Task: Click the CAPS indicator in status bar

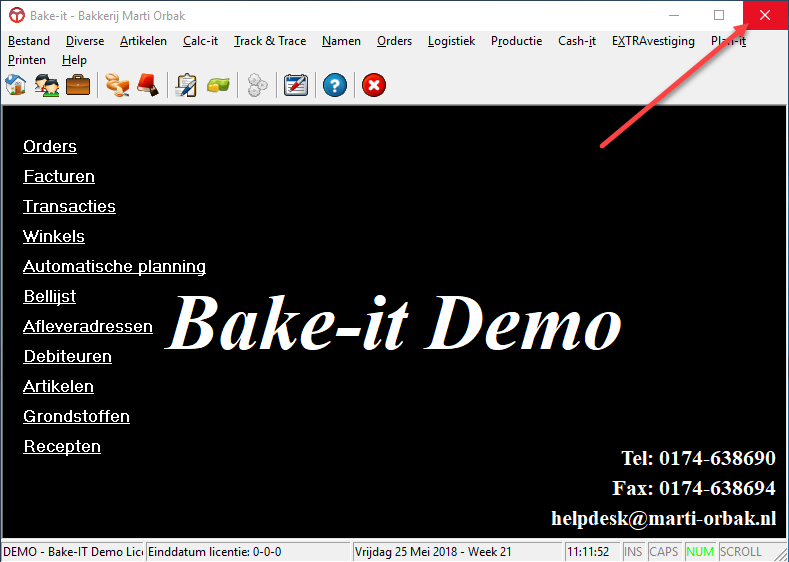Action: 664,552
